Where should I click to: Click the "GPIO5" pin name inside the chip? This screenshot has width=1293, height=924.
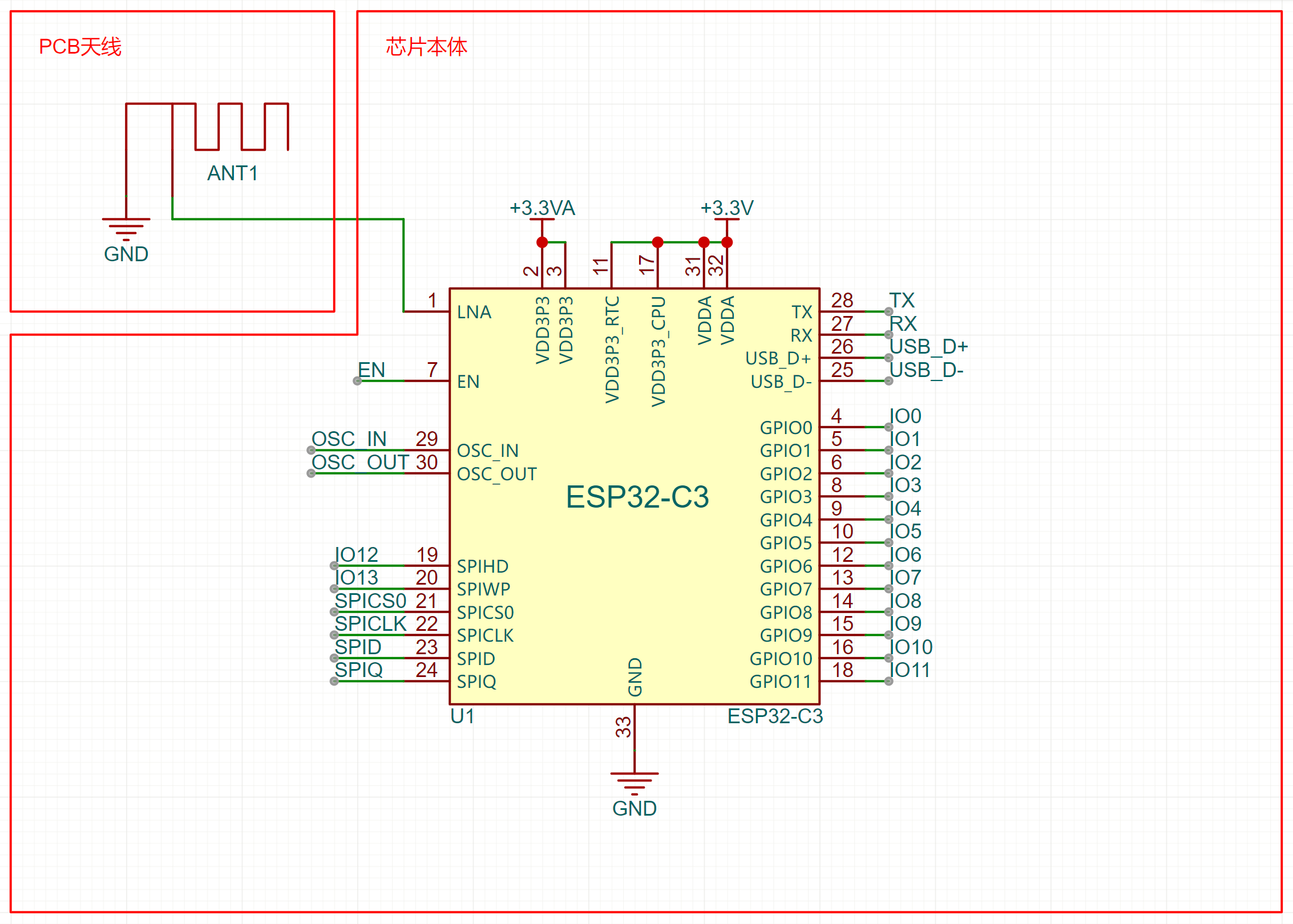786,544
